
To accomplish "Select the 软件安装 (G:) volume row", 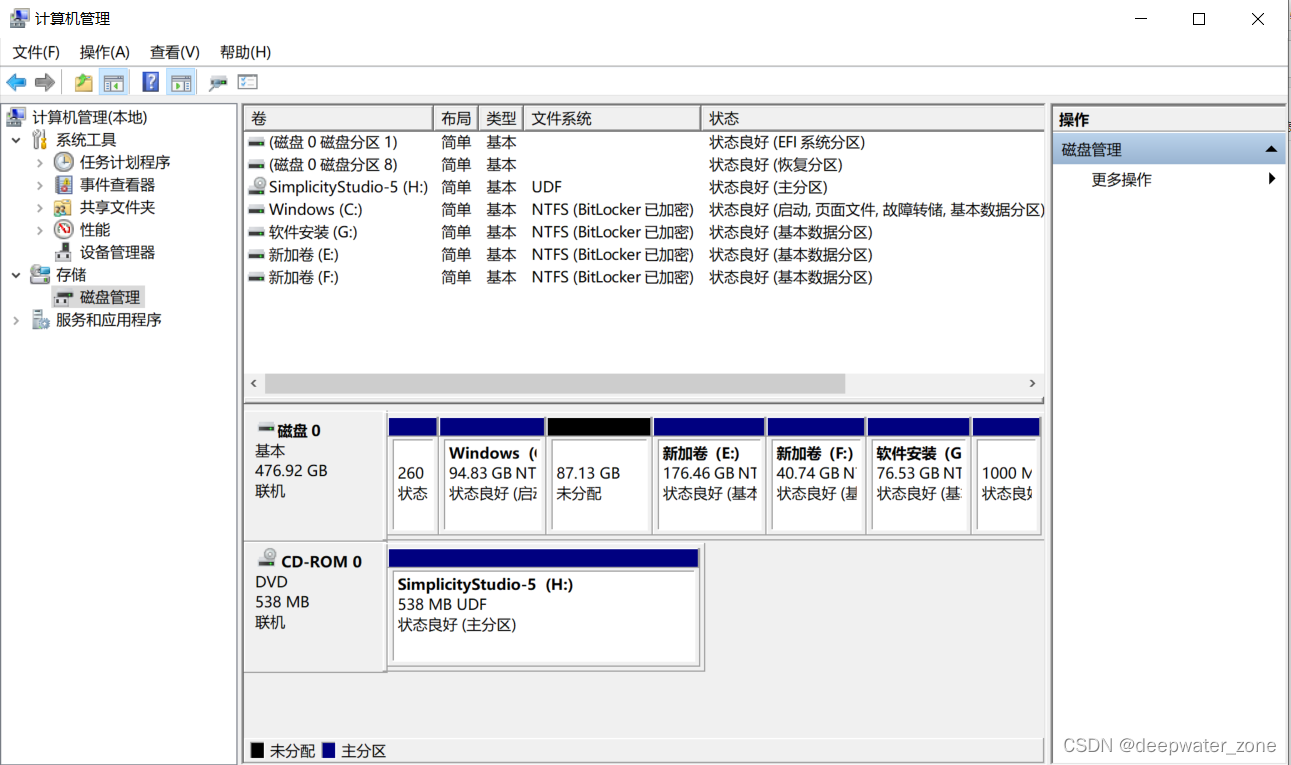I will [x=645, y=232].
